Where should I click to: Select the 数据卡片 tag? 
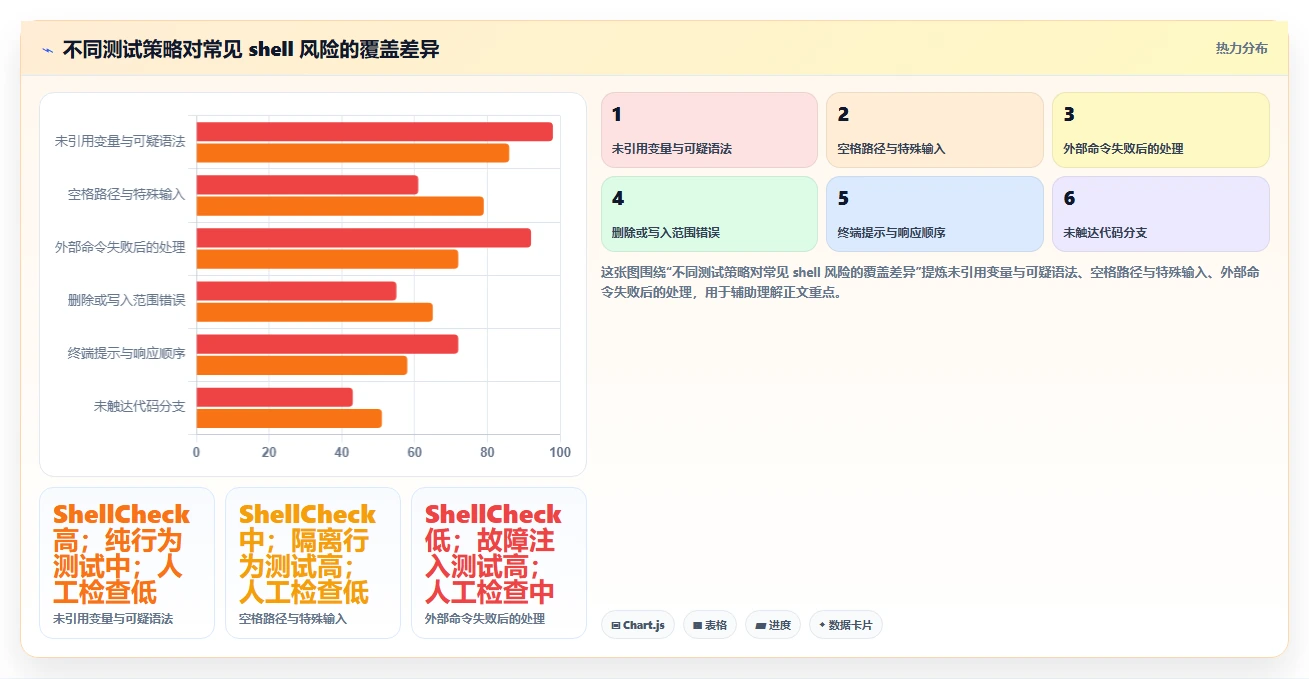tap(846, 625)
